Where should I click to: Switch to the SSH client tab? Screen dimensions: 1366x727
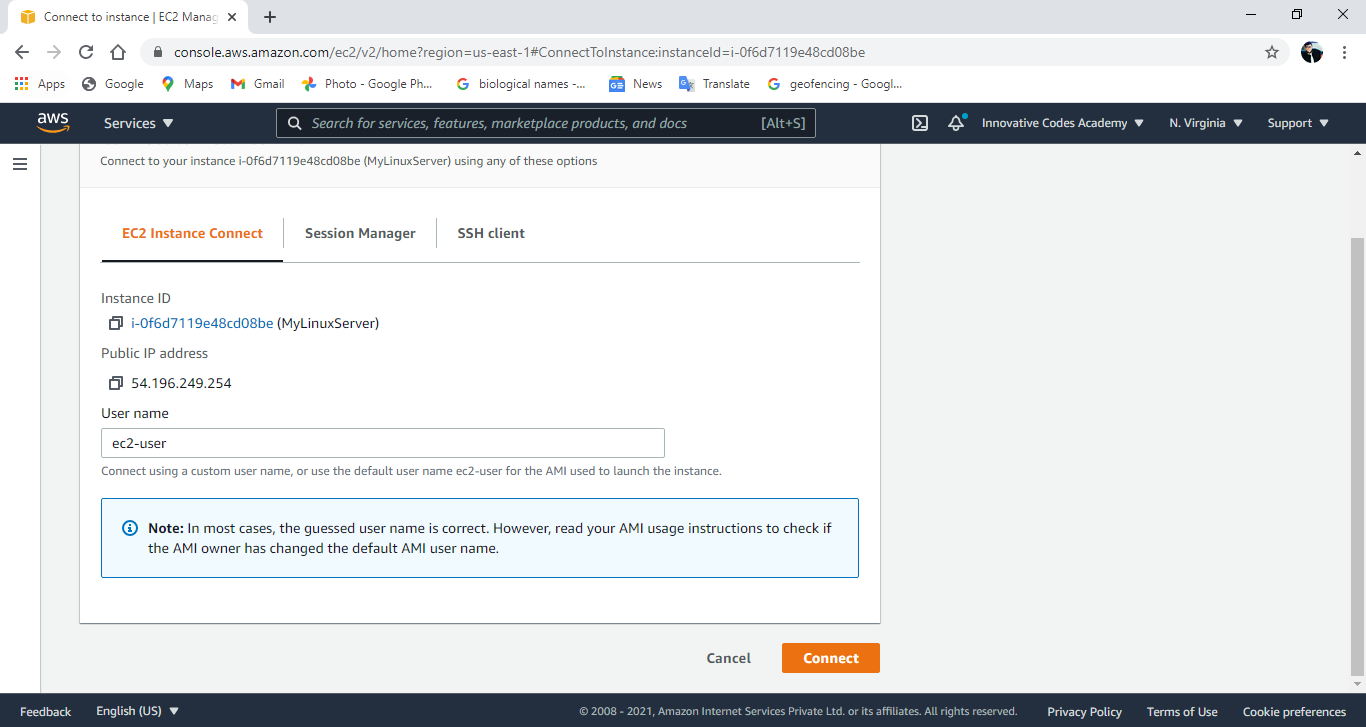(490, 233)
